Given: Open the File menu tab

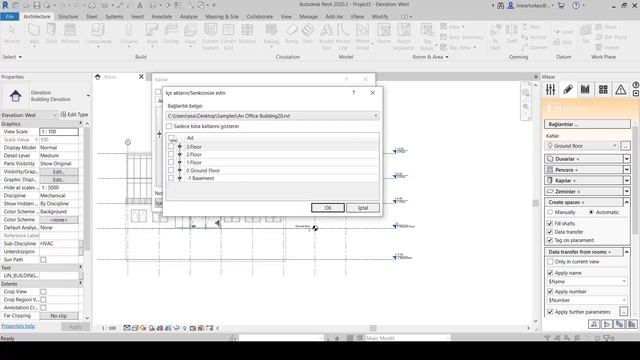Looking at the screenshot, I should [9, 16].
